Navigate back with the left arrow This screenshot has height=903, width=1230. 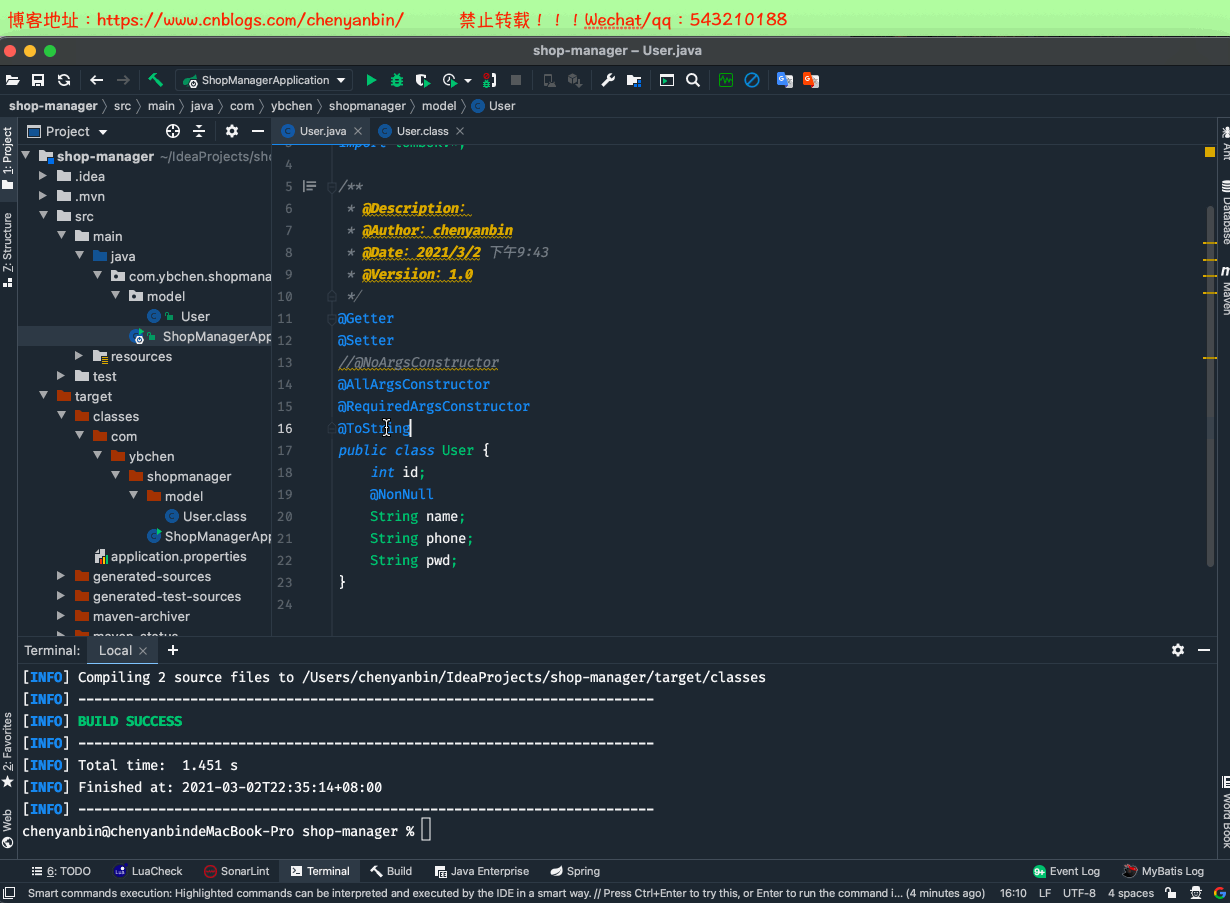(x=96, y=80)
